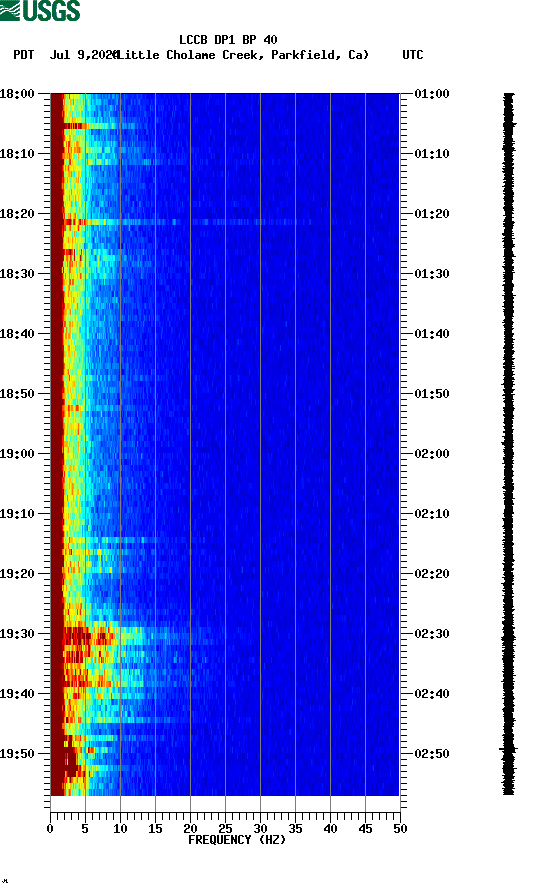This screenshot has width=552, height=892.
Task: Click the 18:00 PDT time label
Action: (x=17, y=94)
